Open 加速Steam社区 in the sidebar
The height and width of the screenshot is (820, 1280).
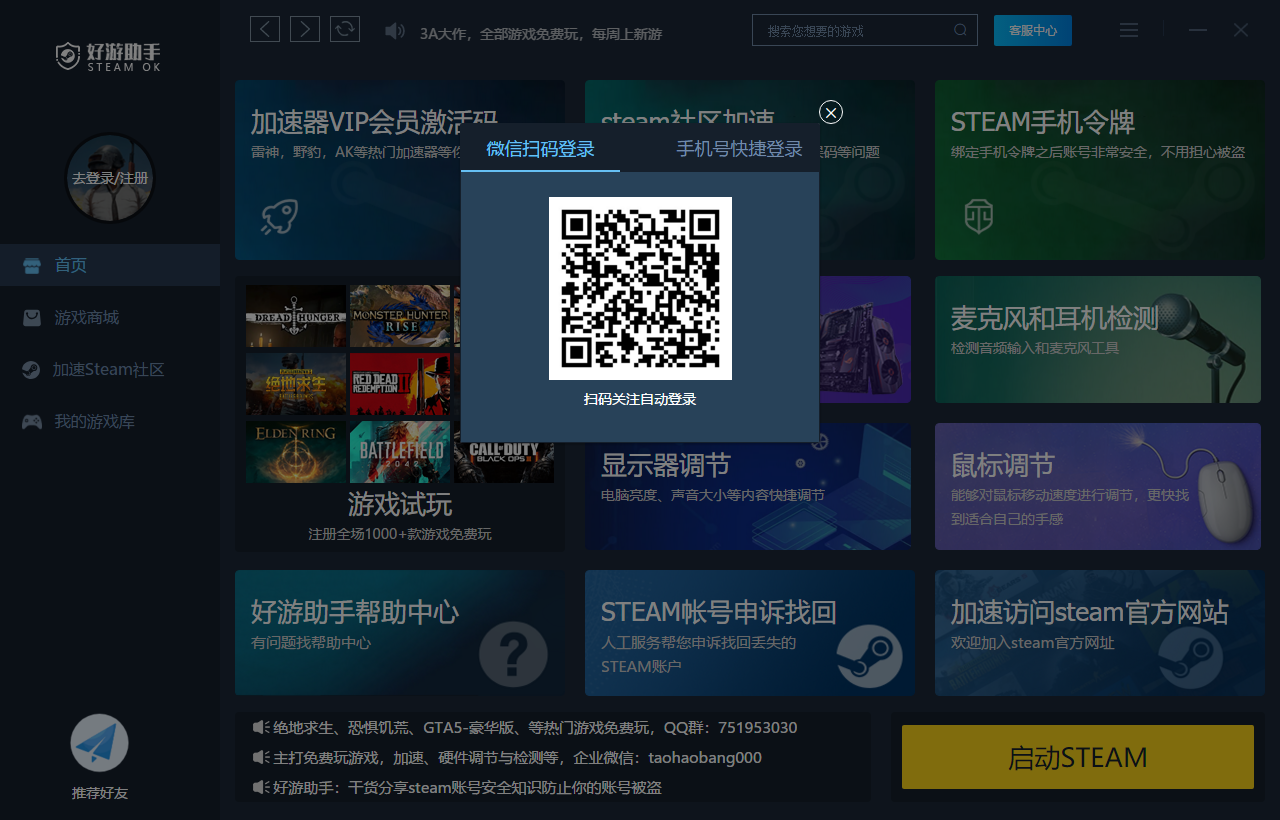110,370
